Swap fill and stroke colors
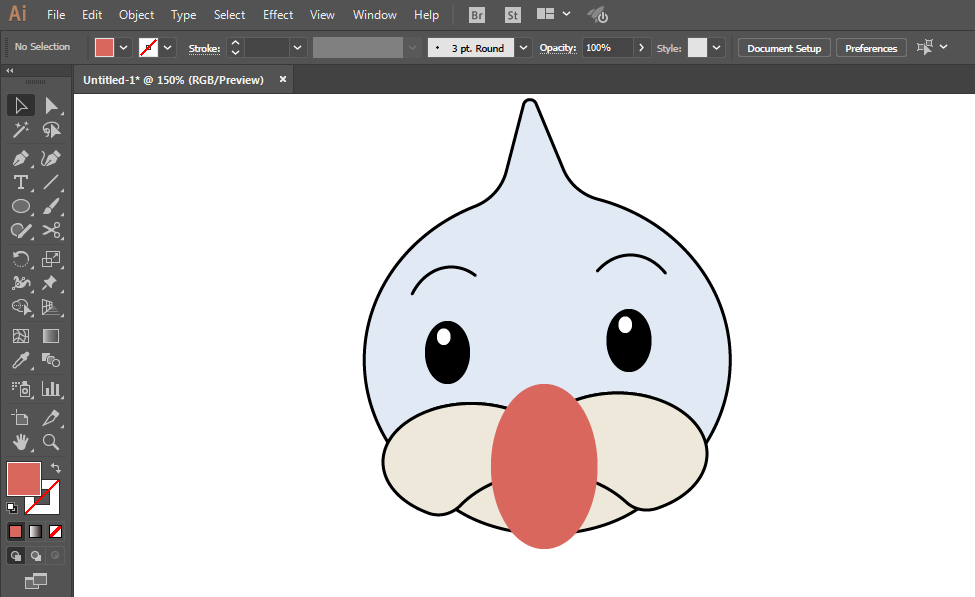Screen dimensions: 975x597 pyautogui.click(x=57, y=467)
